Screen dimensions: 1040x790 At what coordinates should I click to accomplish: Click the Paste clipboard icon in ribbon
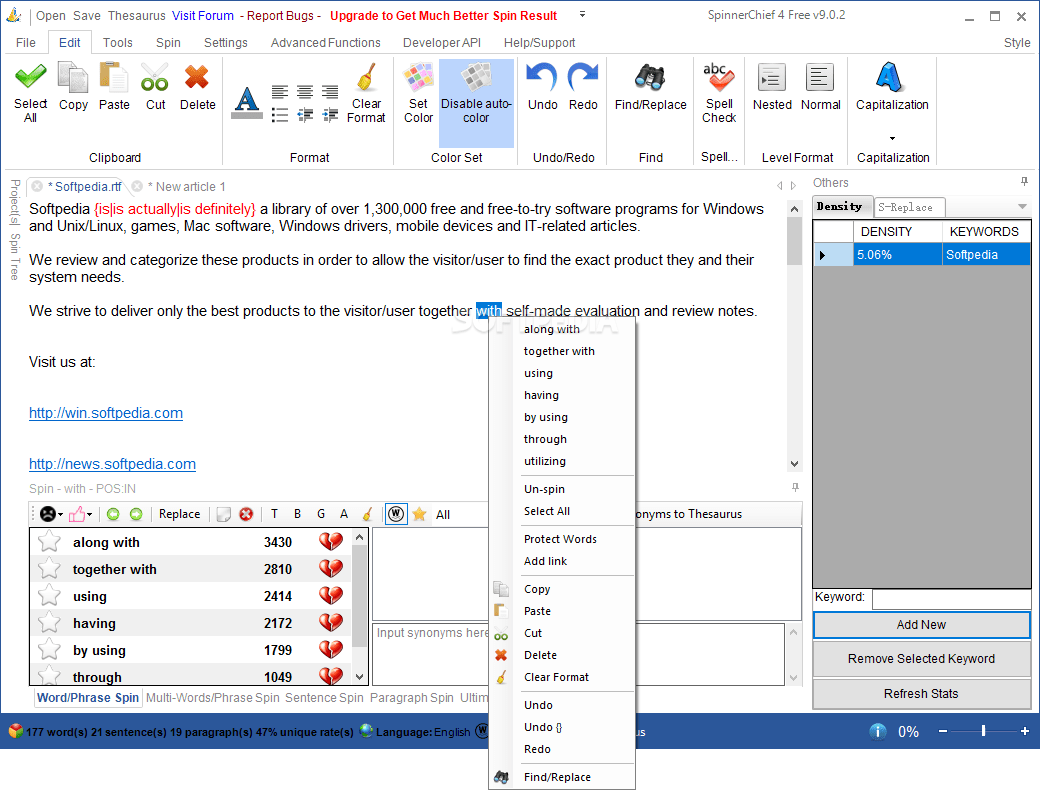pyautogui.click(x=114, y=77)
